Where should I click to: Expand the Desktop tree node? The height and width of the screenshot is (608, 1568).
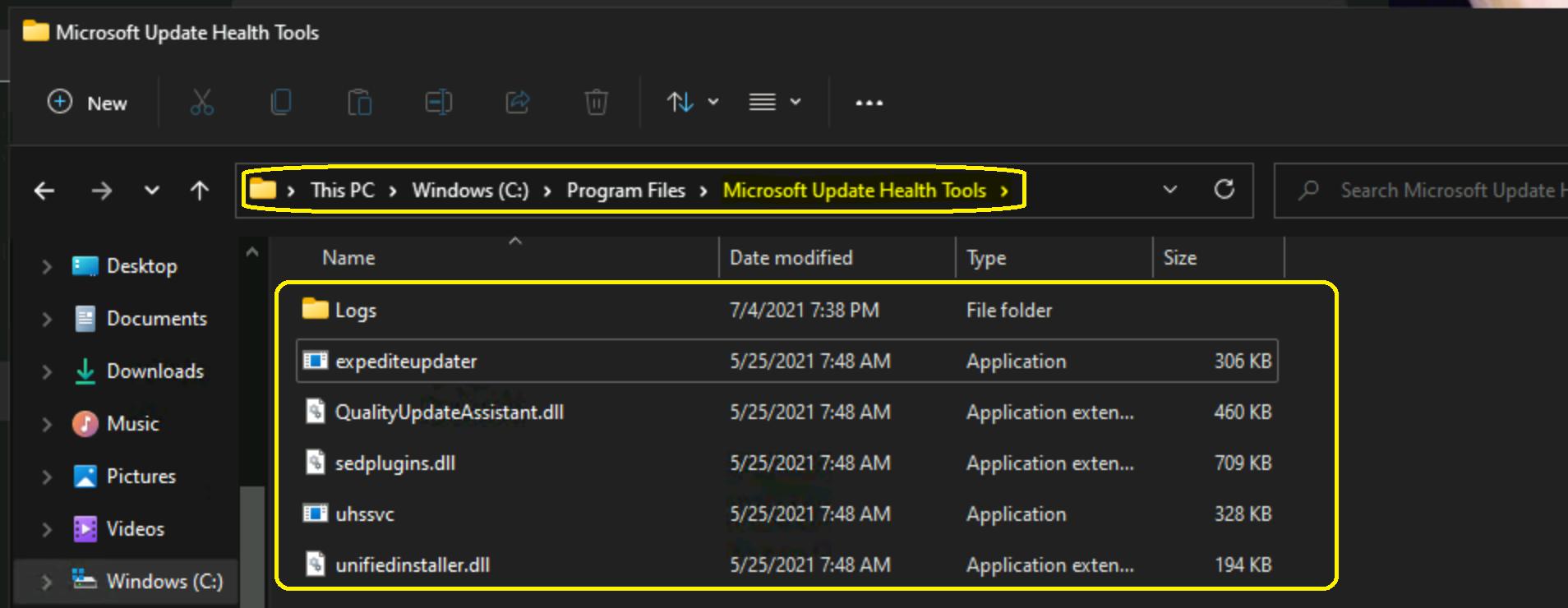pyautogui.click(x=47, y=266)
